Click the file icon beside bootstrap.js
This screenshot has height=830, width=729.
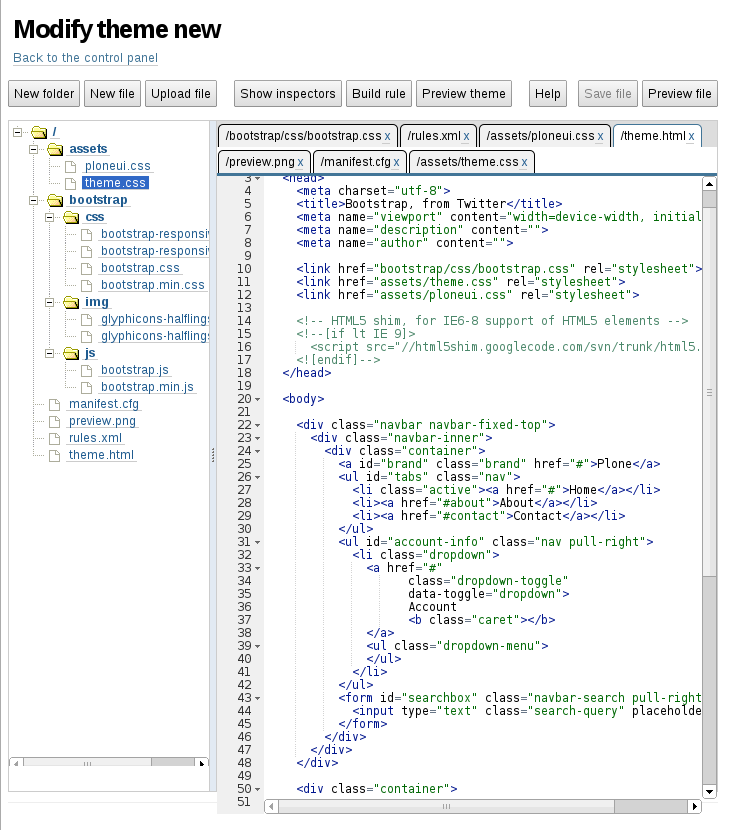[86, 371]
